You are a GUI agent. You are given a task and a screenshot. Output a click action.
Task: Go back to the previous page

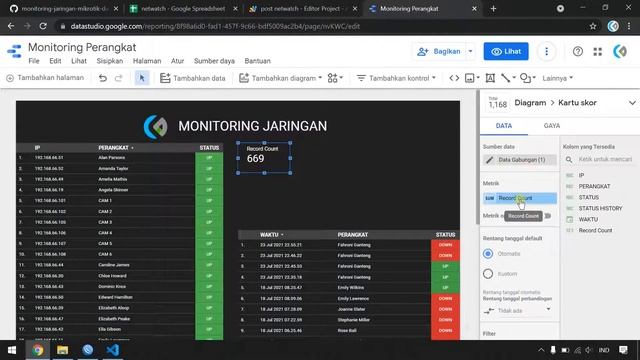[11, 26]
